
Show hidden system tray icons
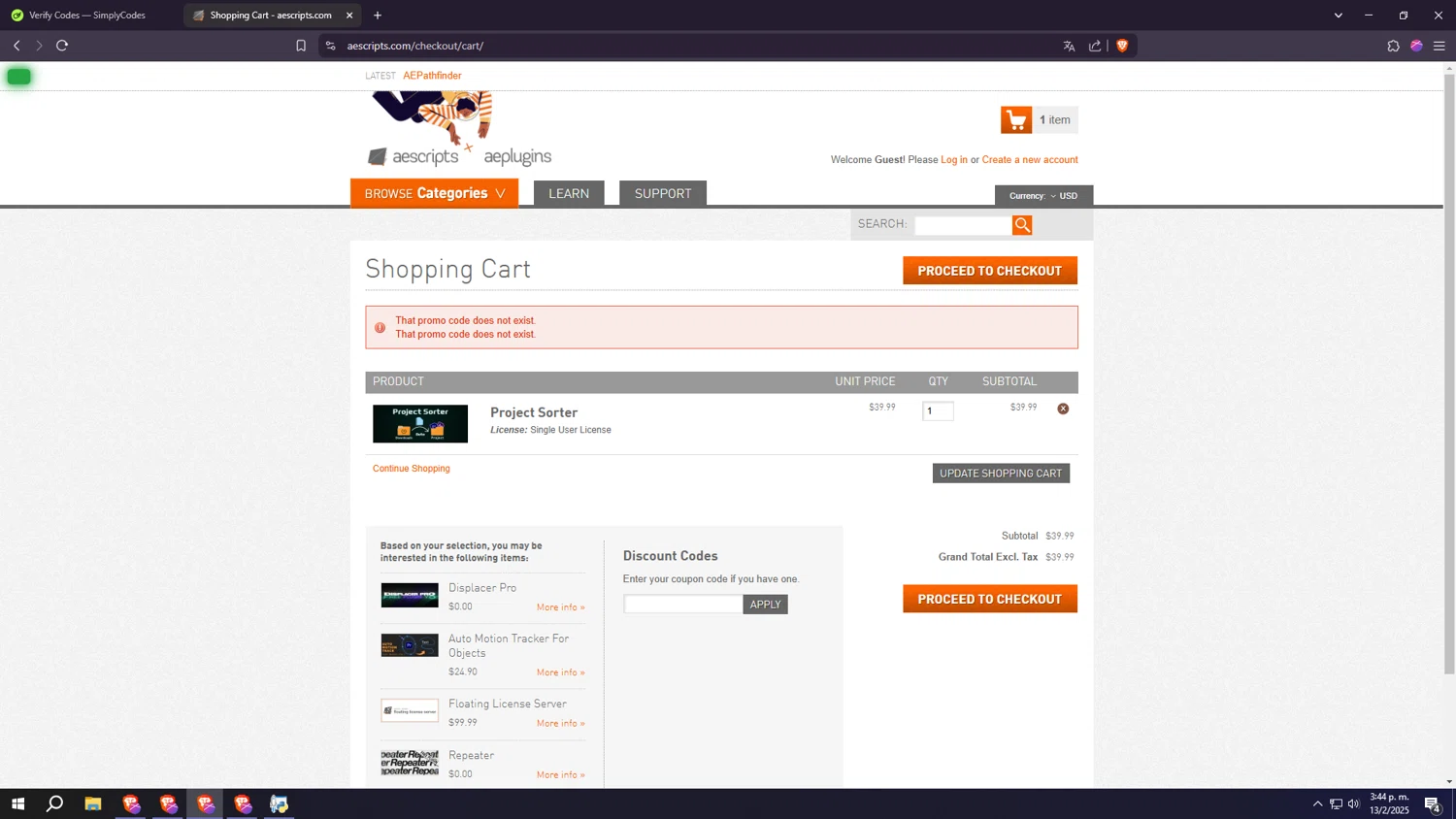(1317, 803)
